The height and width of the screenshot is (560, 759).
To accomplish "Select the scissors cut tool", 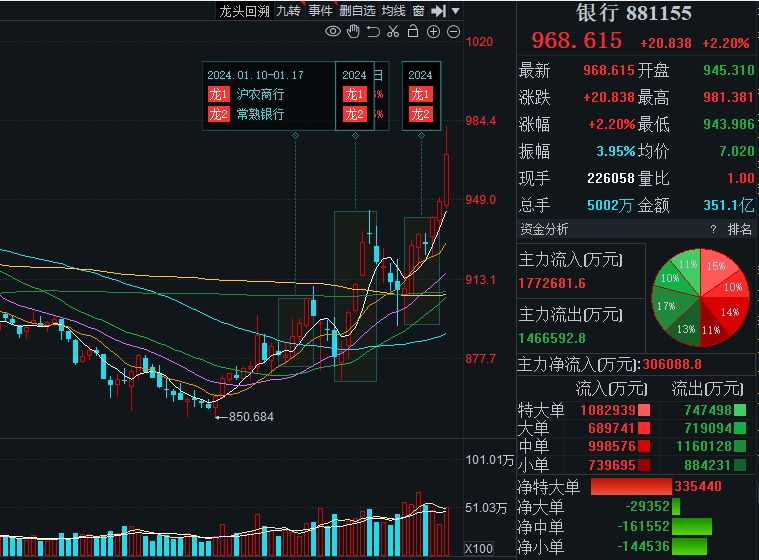I will point(393,31).
